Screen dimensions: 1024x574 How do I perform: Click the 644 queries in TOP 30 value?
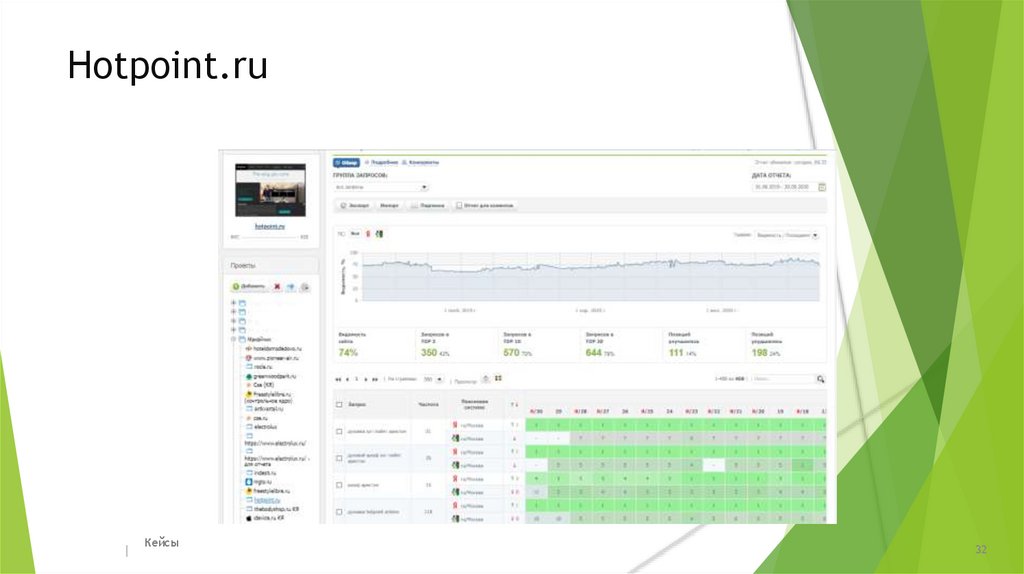coord(593,353)
